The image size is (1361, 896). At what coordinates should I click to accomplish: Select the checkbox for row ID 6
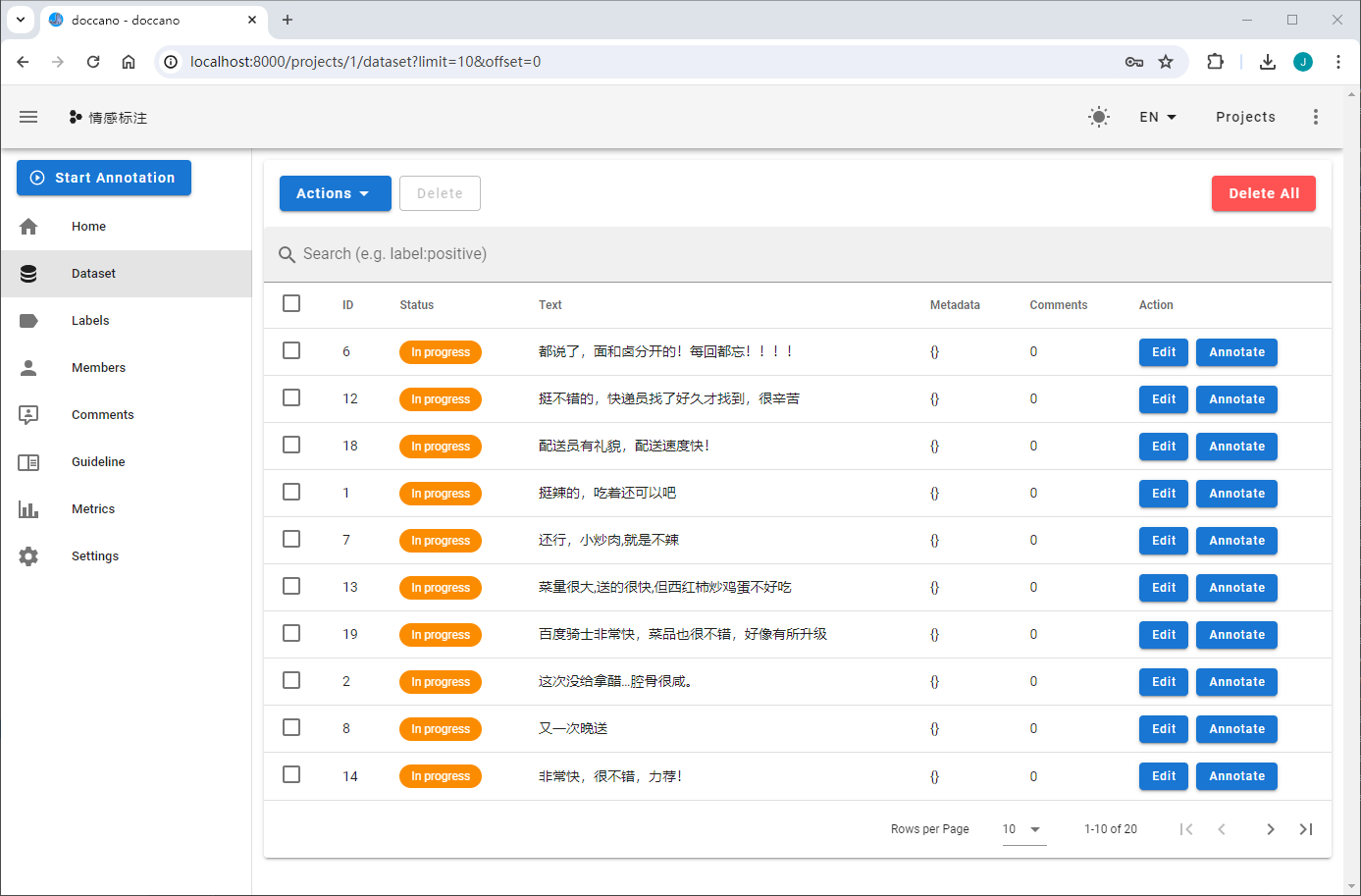tap(291, 350)
